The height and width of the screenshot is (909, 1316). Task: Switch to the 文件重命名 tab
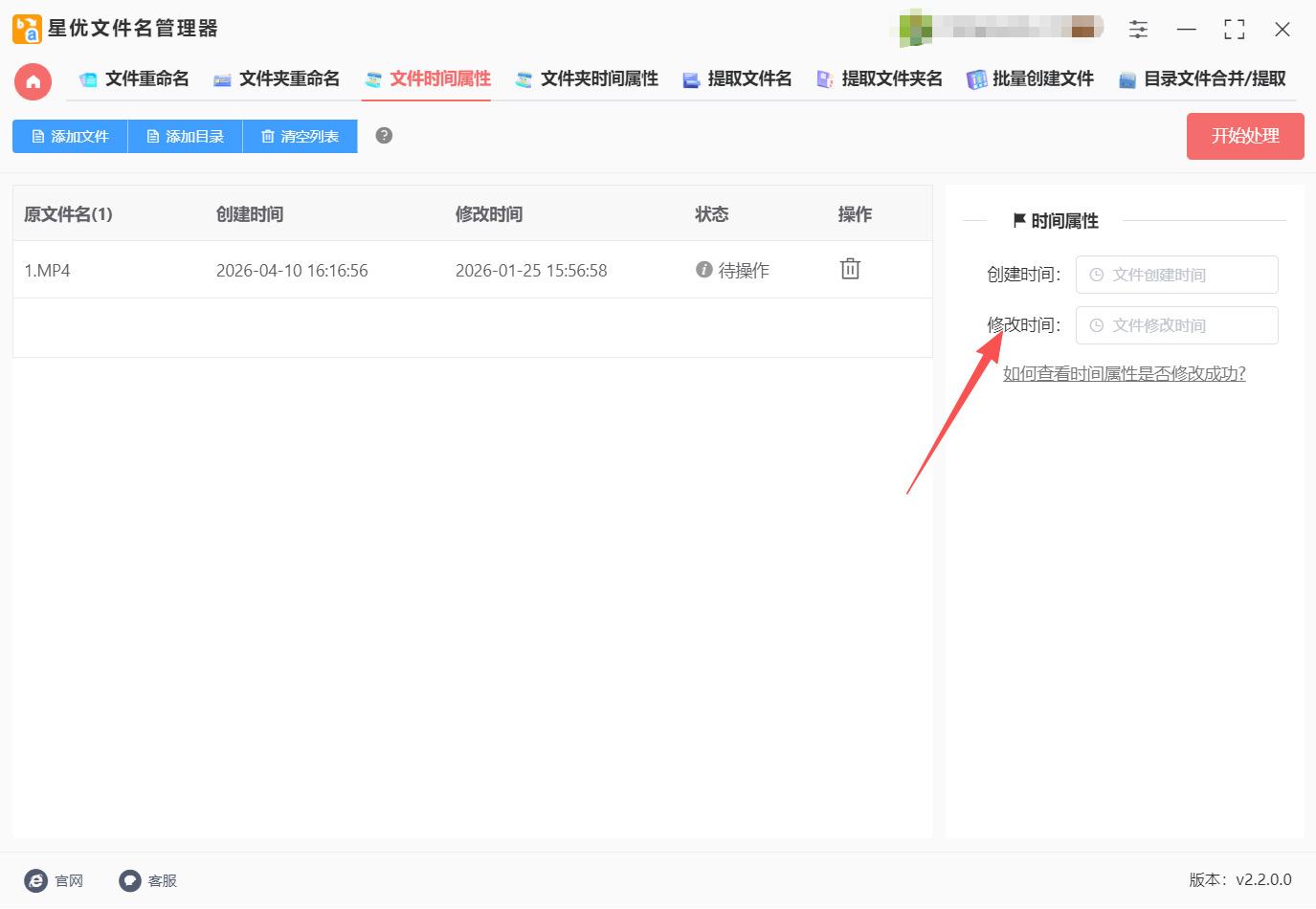(134, 78)
